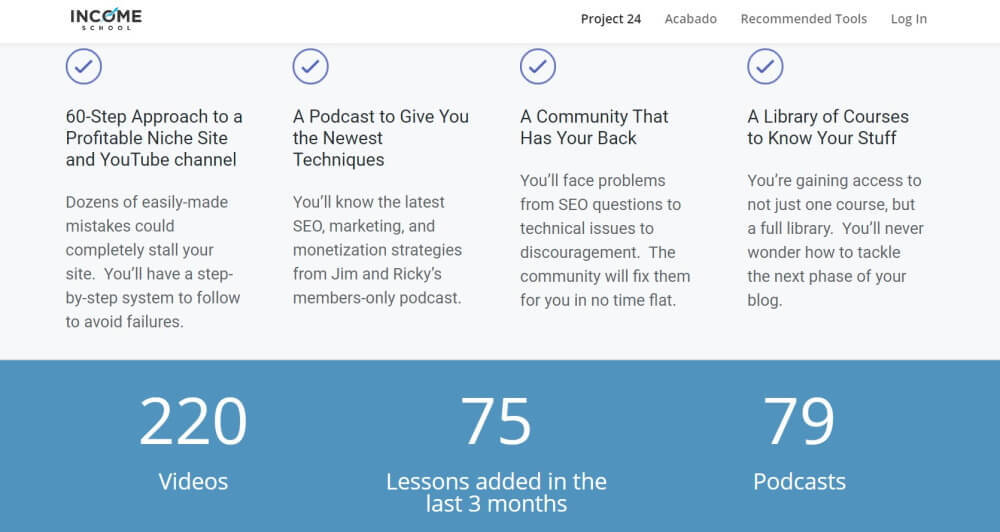Click A Community That Has Your Back heading
1000x532 pixels.
pos(594,127)
